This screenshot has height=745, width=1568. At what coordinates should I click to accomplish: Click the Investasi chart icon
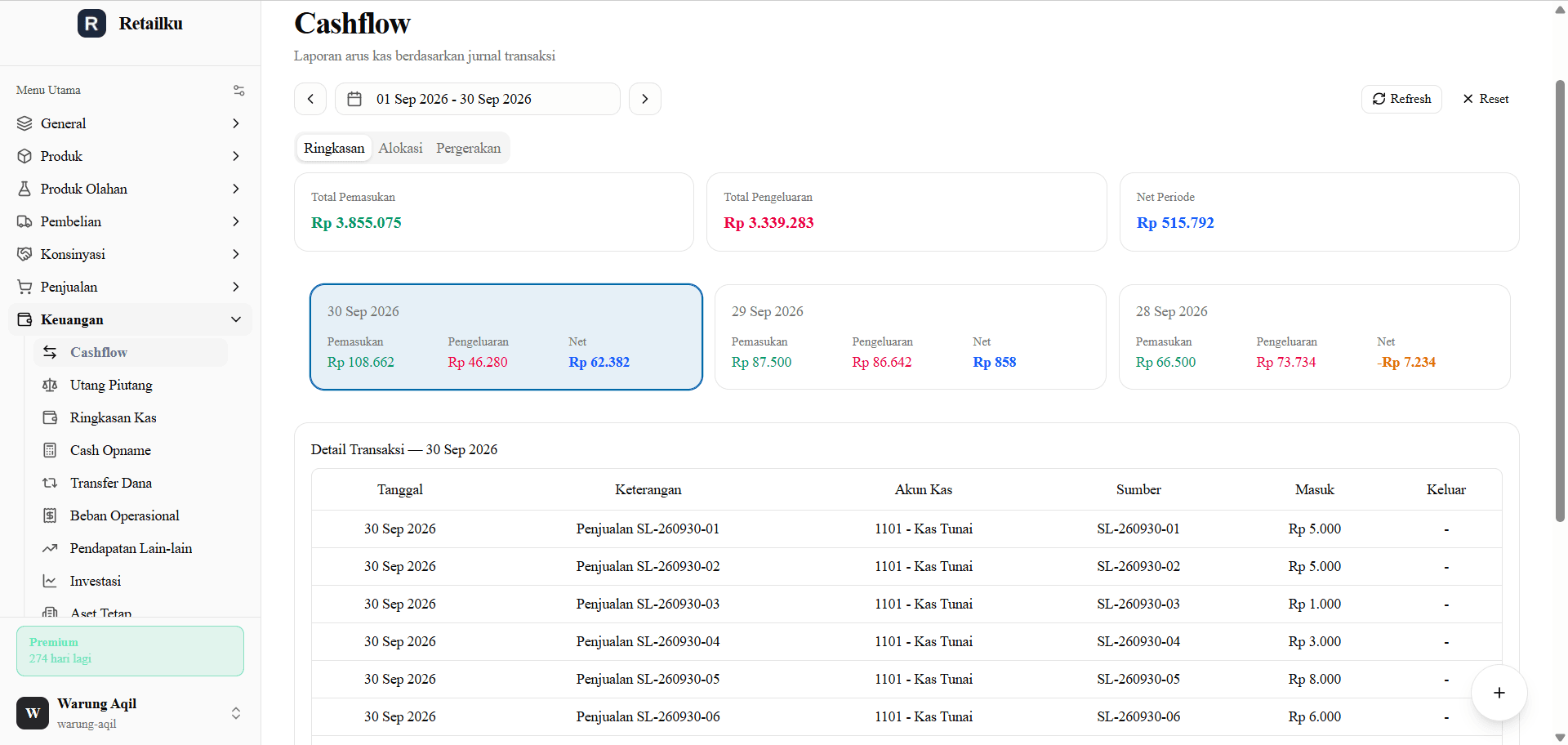(50, 581)
